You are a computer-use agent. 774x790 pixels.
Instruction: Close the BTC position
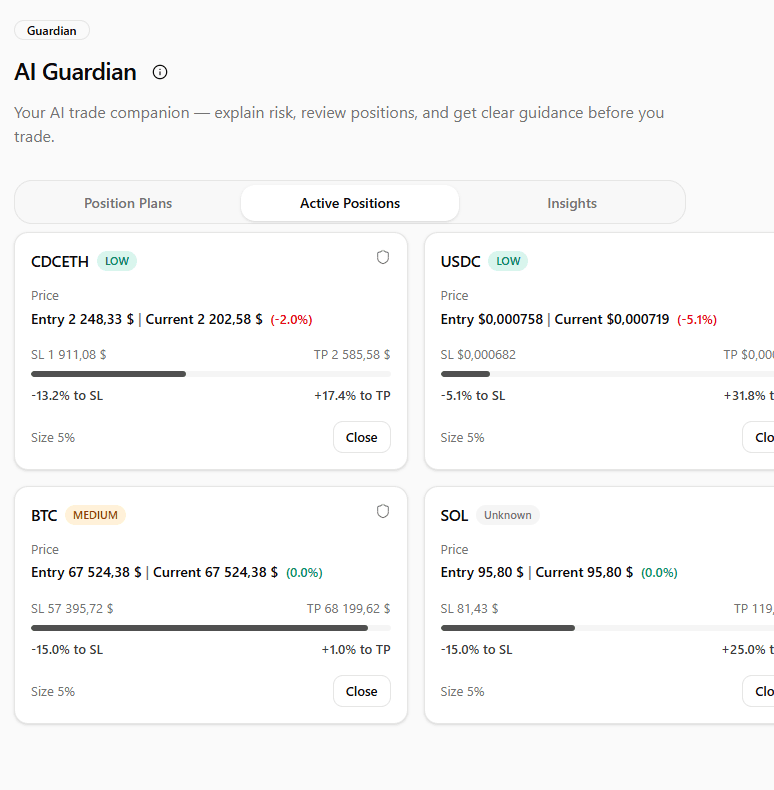[x=362, y=691]
